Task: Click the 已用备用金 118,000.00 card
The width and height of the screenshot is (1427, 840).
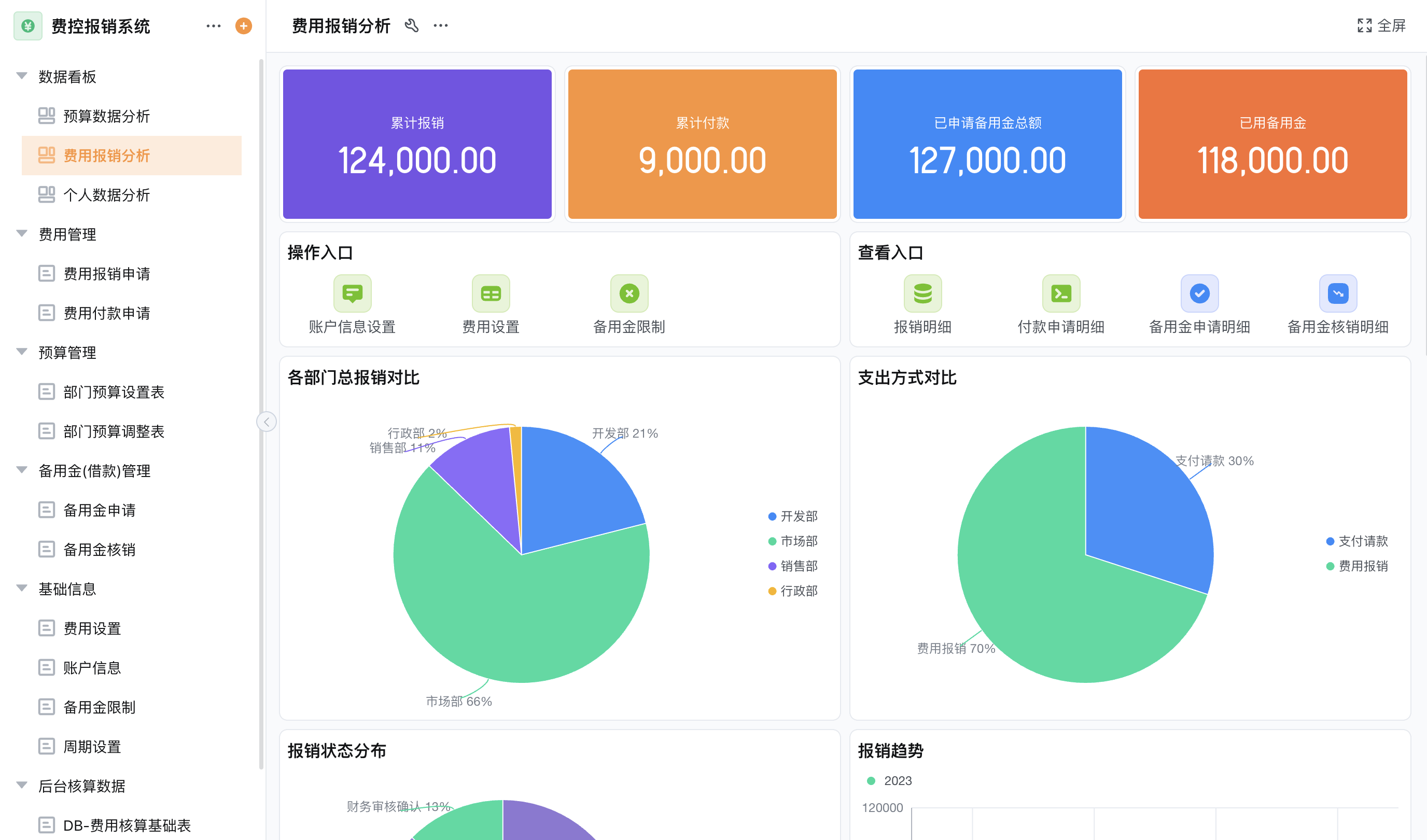Action: (x=1272, y=144)
